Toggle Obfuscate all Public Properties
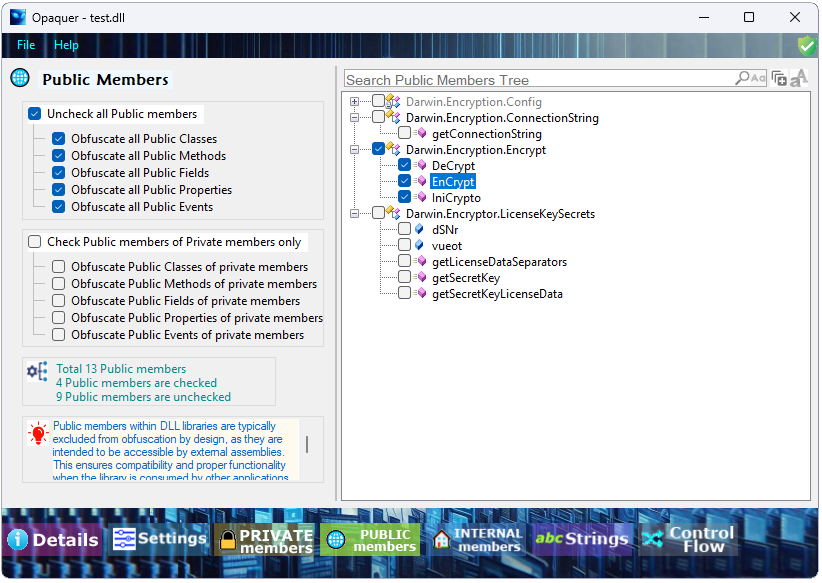Screen dimensions: 822x583 [x=58, y=190]
